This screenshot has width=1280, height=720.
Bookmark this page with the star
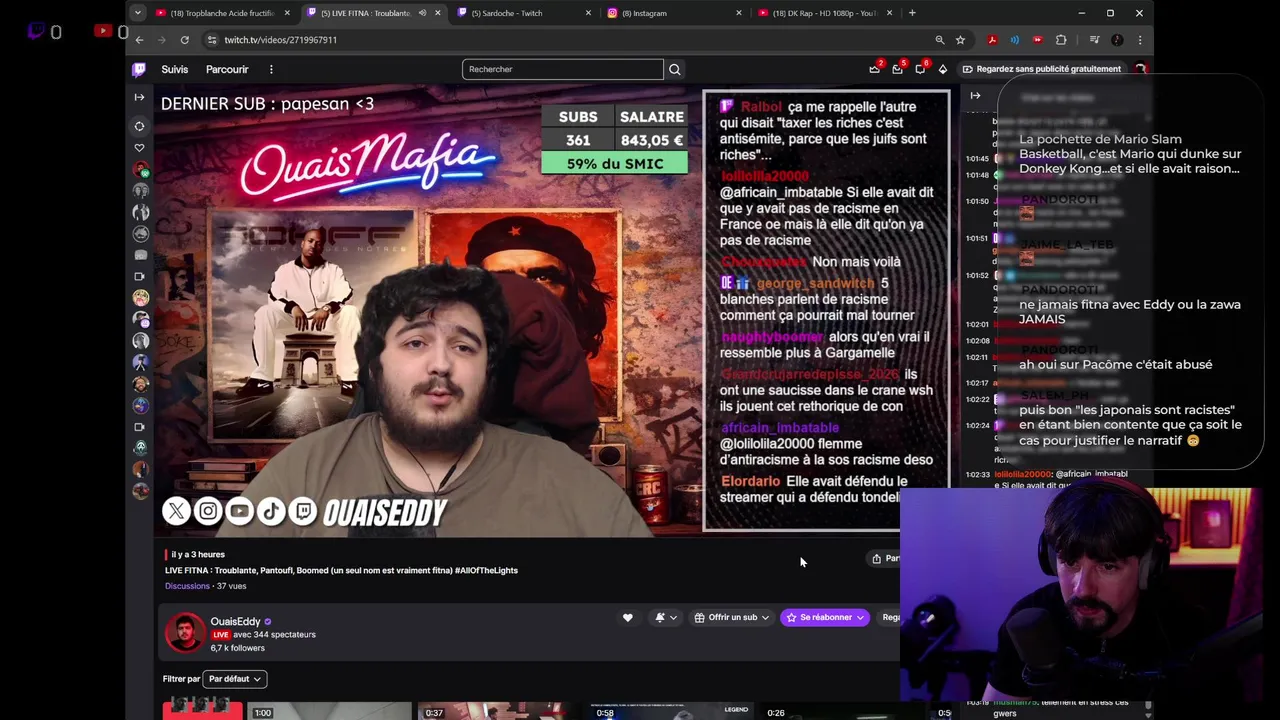pyautogui.click(x=960, y=40)
